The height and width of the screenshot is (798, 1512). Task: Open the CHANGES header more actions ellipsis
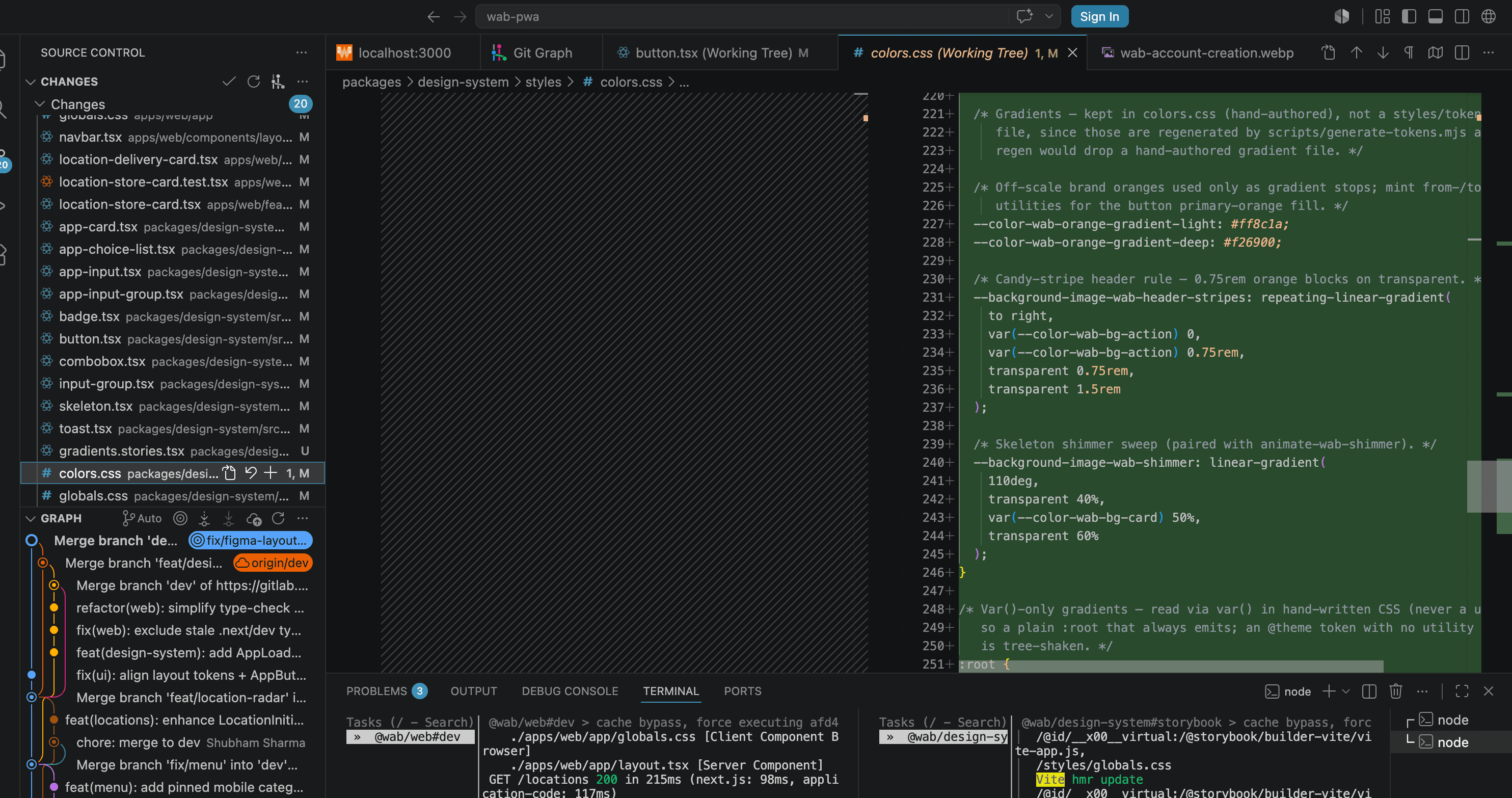pyautogui.click(x=302, y=82)
